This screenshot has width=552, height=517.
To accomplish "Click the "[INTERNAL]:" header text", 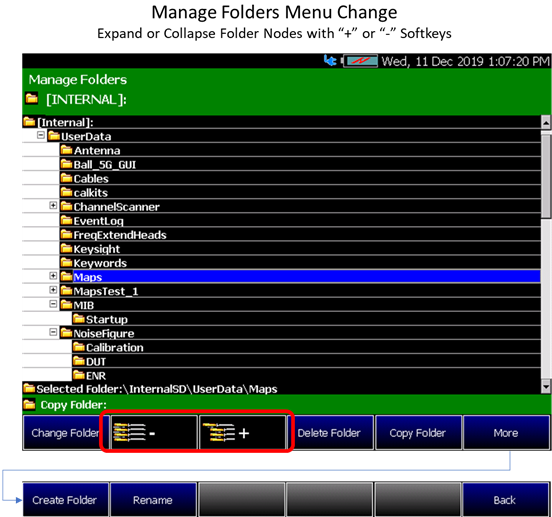I will click(86, 100).
